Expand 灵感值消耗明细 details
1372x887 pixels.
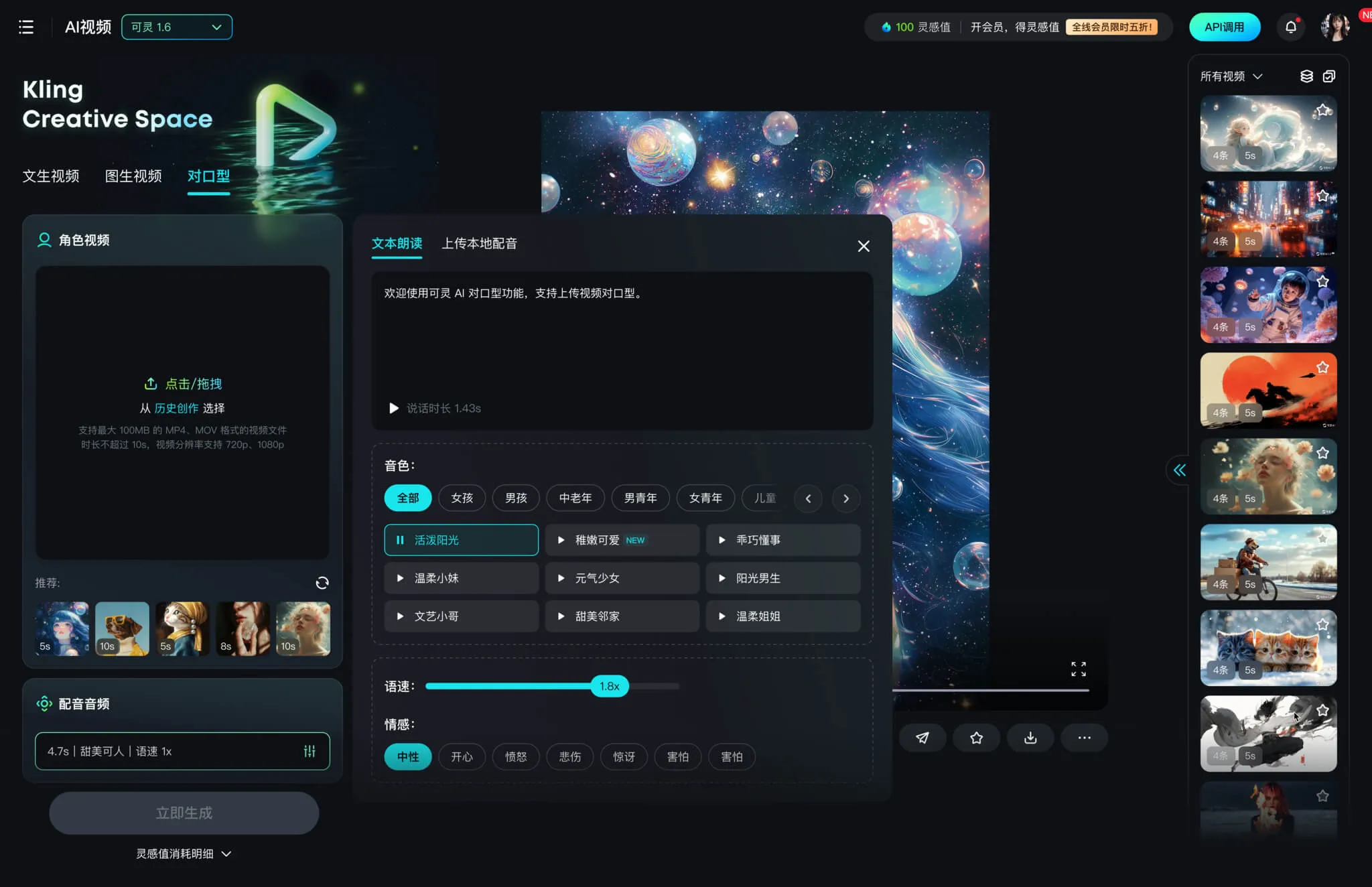point(183,854)
